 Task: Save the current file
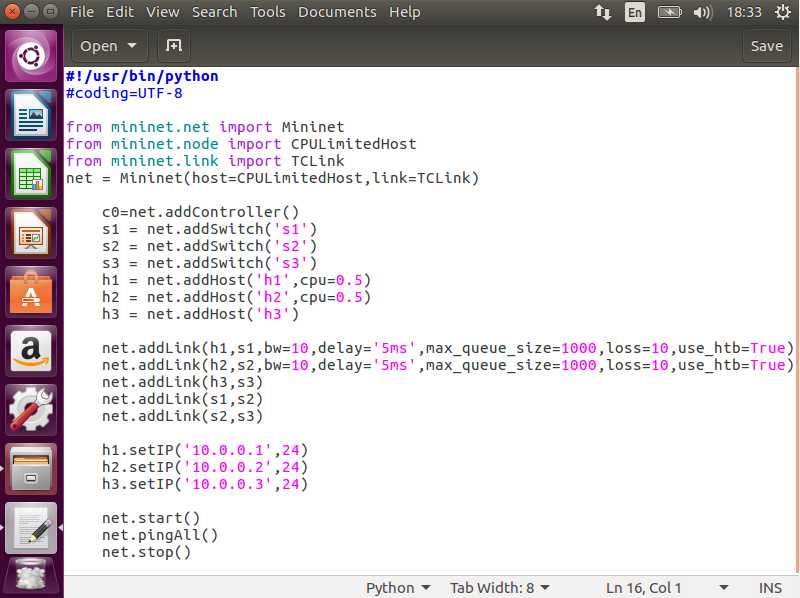(x=766, y=46)
